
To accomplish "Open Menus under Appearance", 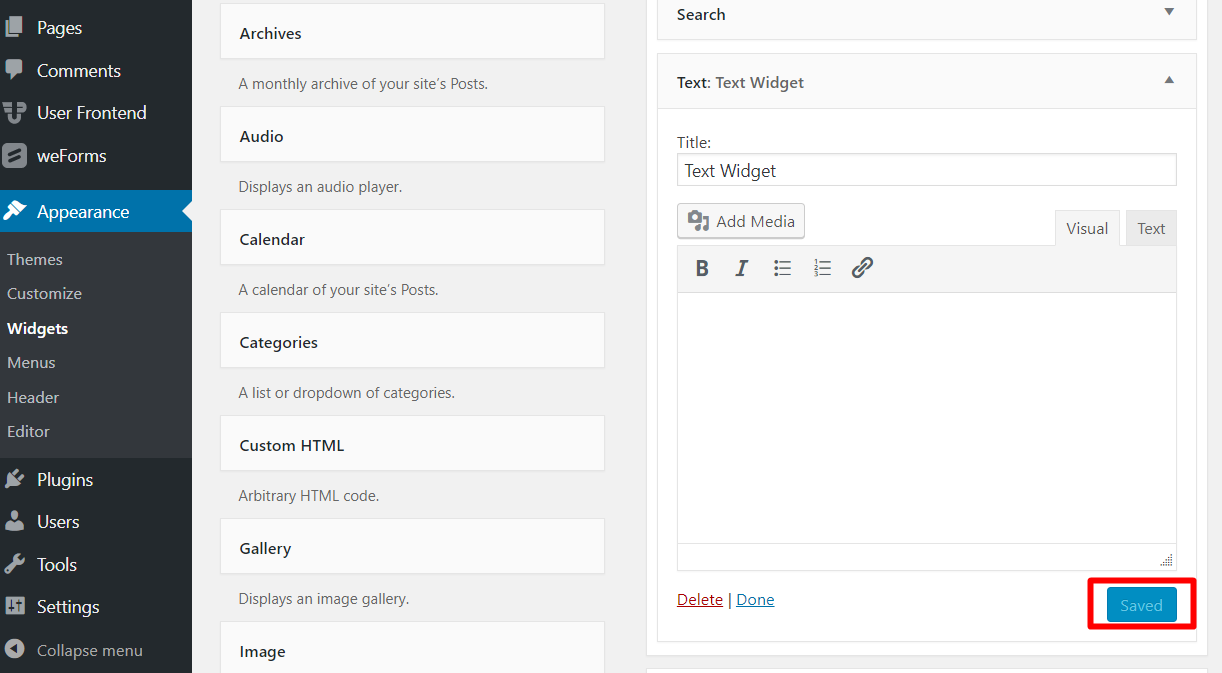I will (31, 362).
